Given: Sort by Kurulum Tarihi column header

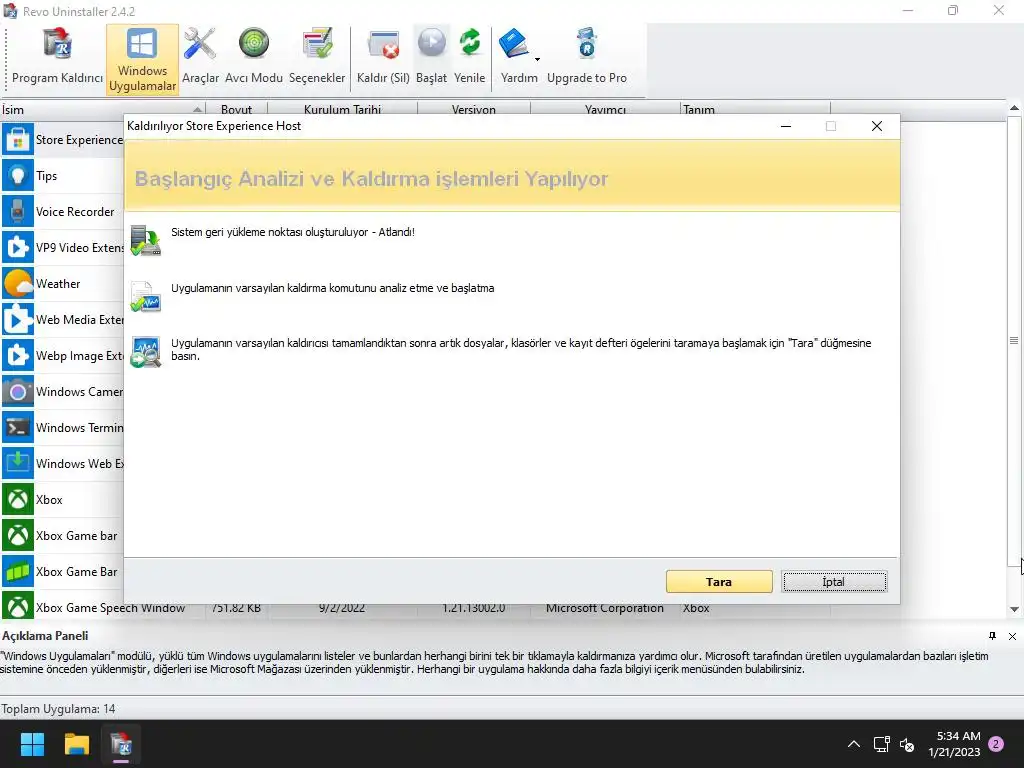Looking at the screenshot, I should [x=342, y=109].
